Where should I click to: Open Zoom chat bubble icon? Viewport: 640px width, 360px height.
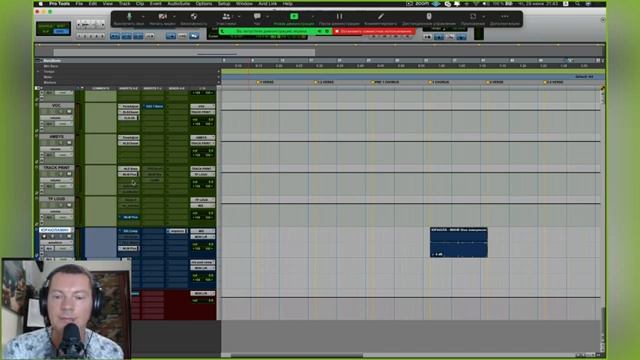[x=257, y=16]
